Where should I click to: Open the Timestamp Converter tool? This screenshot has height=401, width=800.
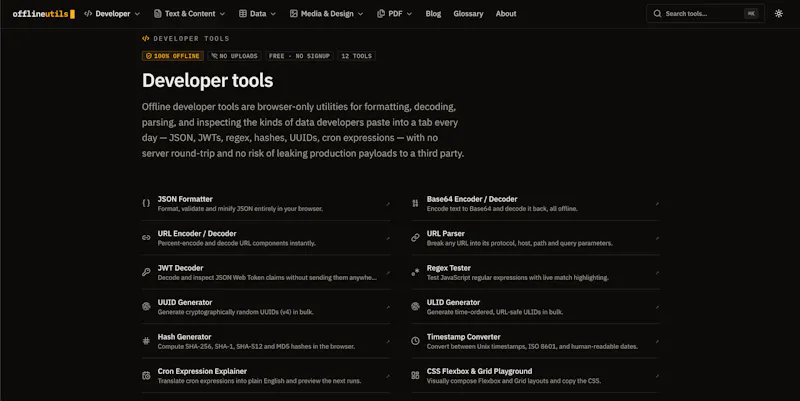pyautogui.click(x=535, y=341)
